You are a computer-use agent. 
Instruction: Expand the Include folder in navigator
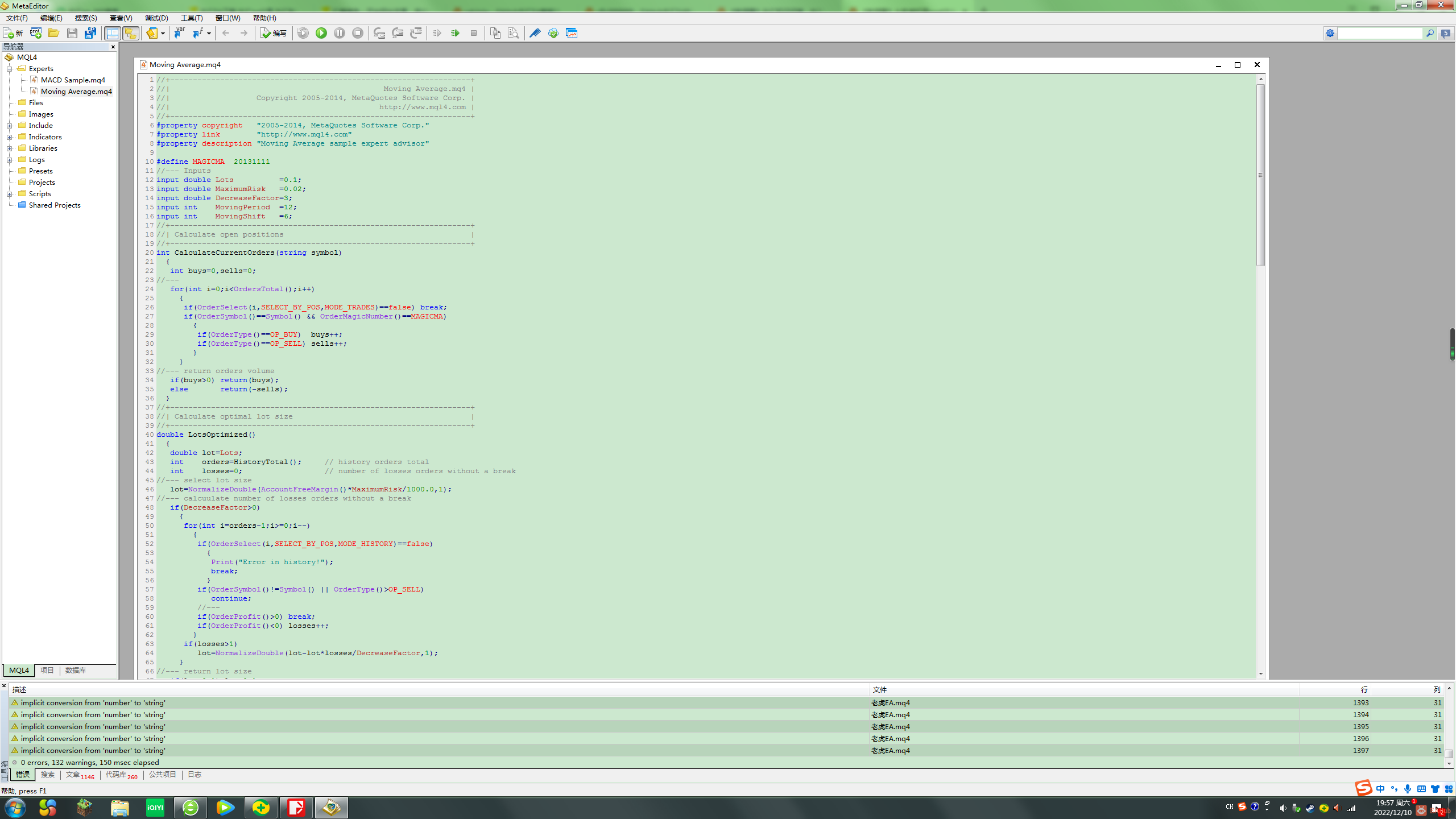pyautogui.click(x=10, y=126)
